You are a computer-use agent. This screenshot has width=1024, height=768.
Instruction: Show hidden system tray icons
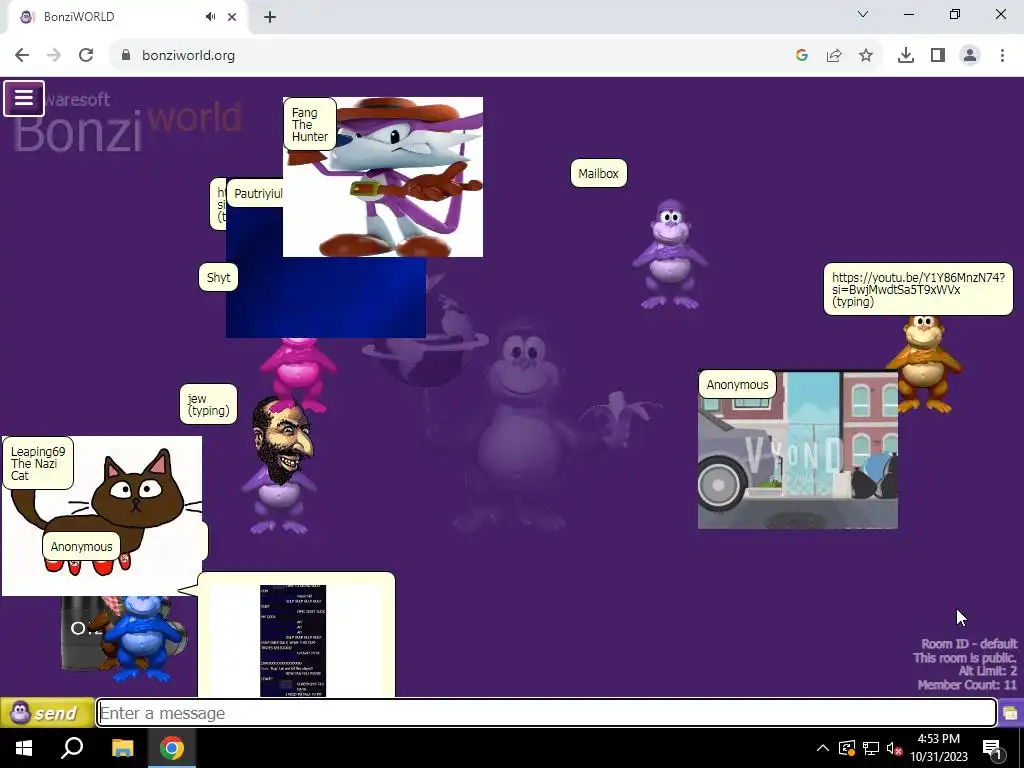click(823, 748)
